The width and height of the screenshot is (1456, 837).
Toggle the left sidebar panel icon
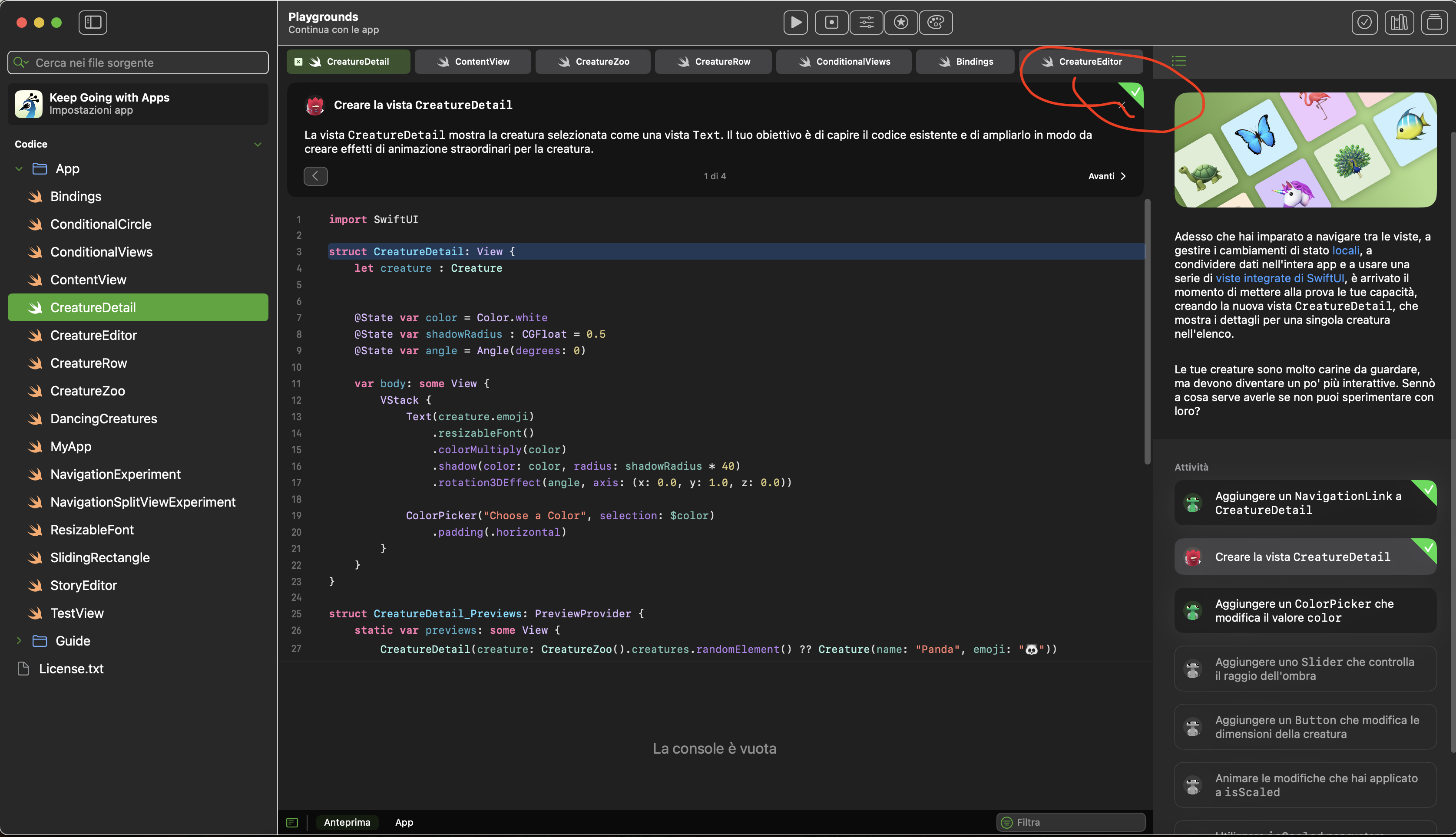point(93,23)
